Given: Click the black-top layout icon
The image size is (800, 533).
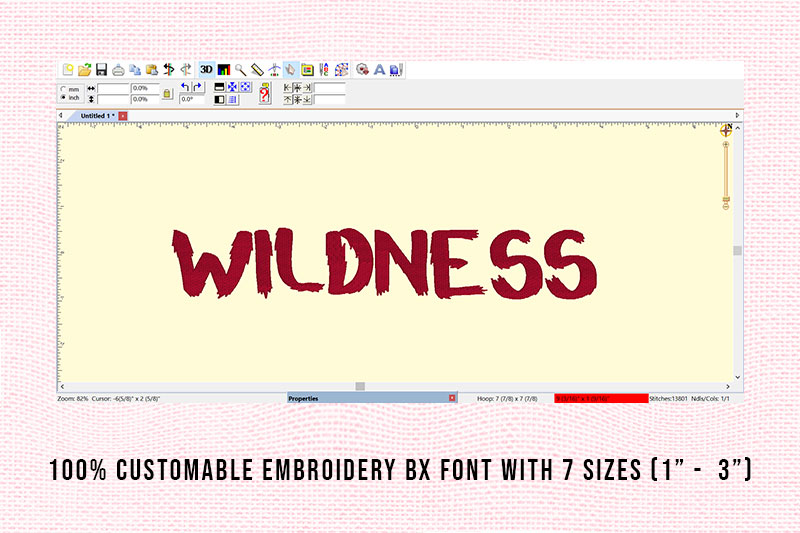Looking at the screenshot, I should tap(219, 87).
